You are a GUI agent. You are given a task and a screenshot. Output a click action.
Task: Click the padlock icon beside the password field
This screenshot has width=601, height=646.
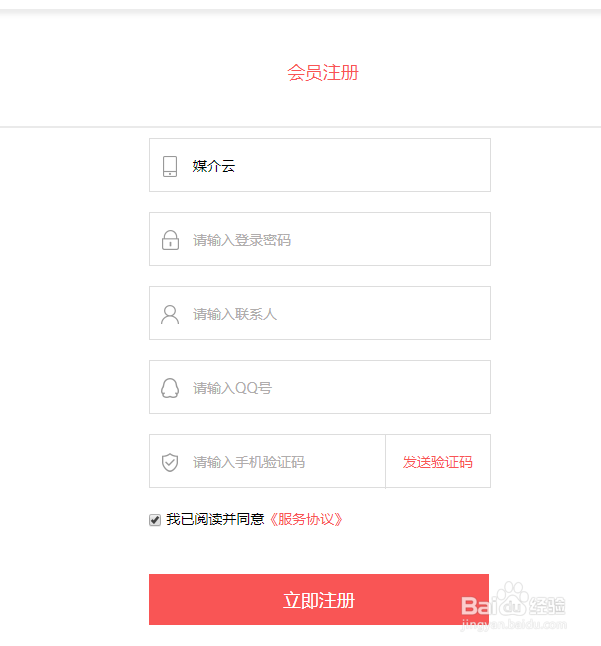tap(170, 240)
